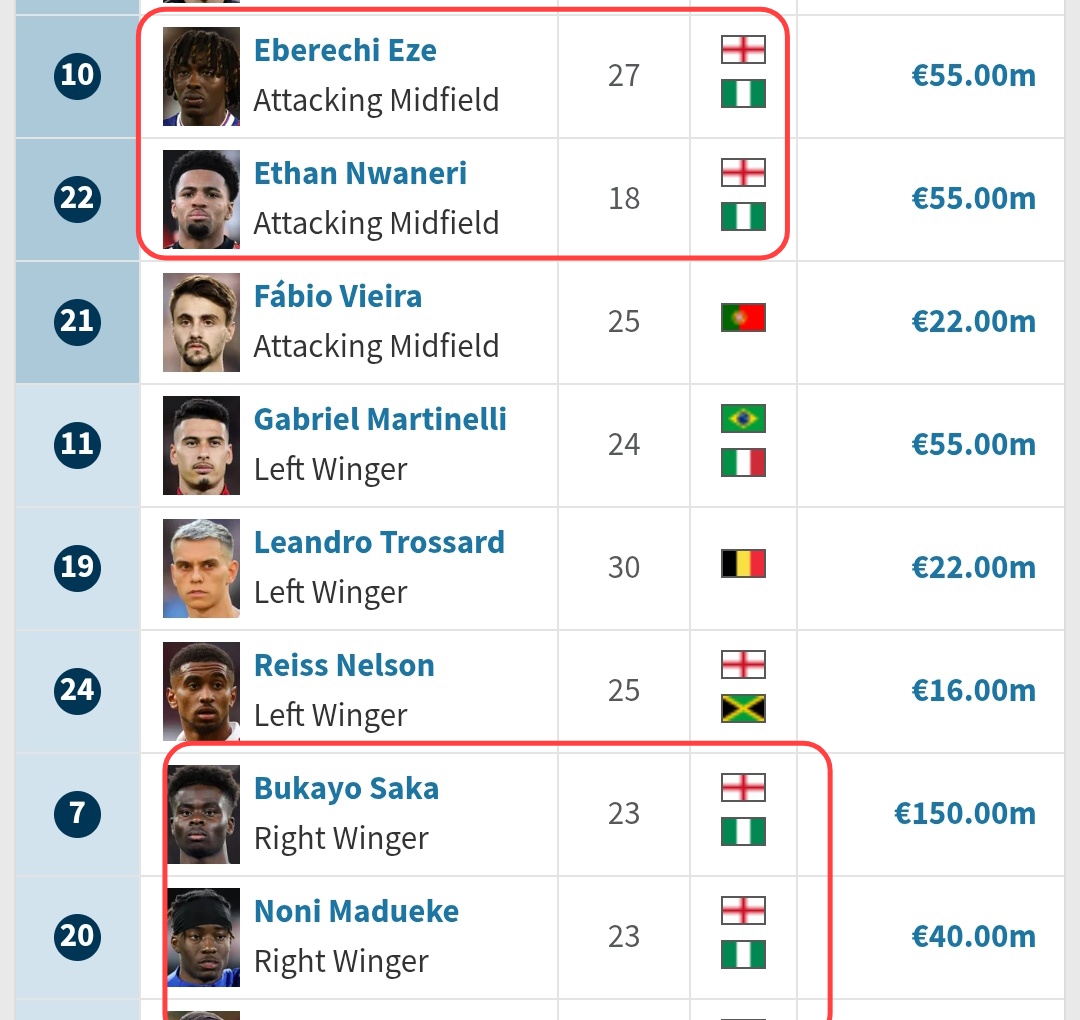
Task: Click Noni Madueke's €40.00m market value
Action: tap(973, 937)
